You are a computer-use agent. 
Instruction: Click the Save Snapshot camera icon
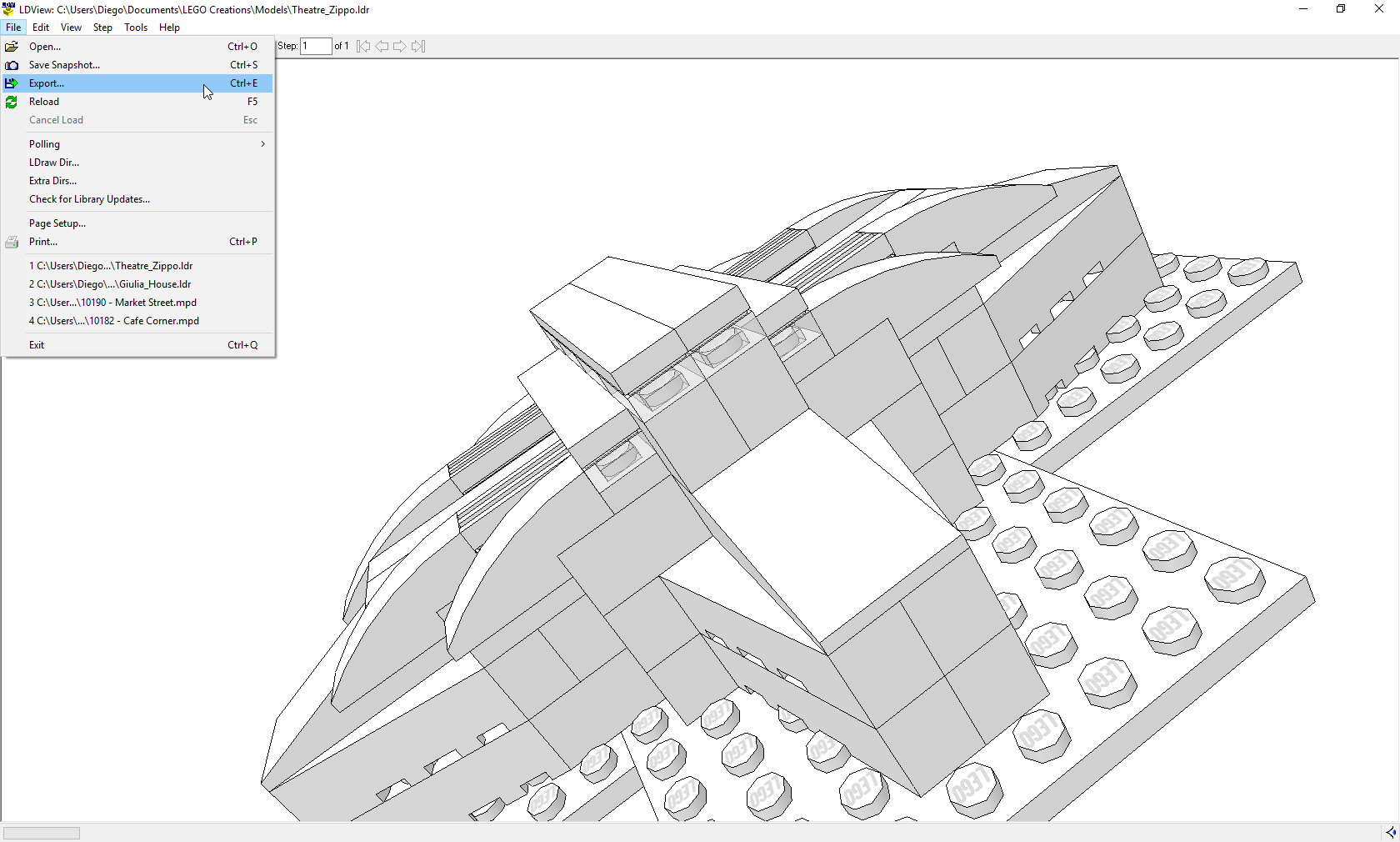tap(12, 65)
